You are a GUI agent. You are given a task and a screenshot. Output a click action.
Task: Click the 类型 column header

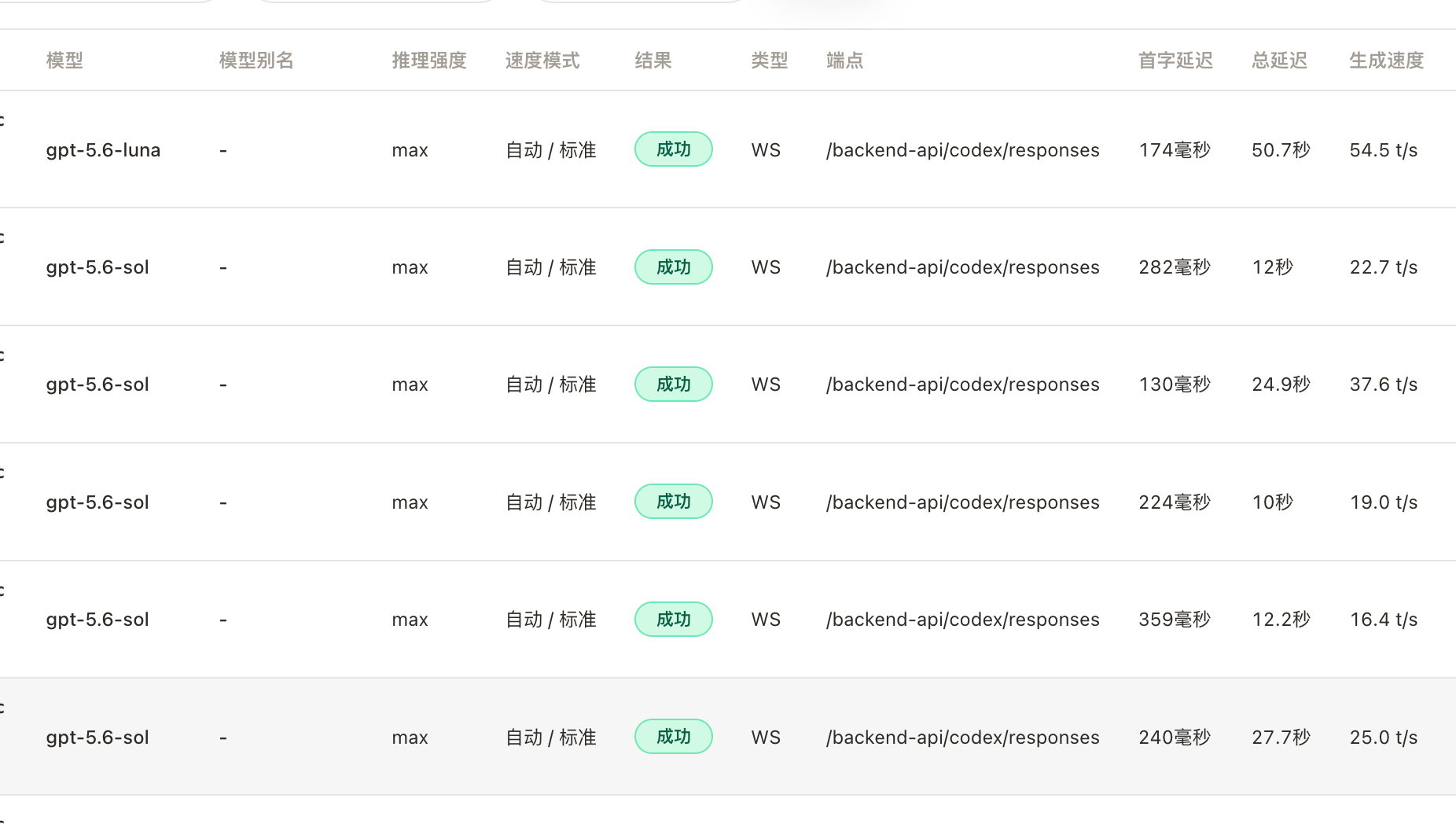click(x=770, y=61)
